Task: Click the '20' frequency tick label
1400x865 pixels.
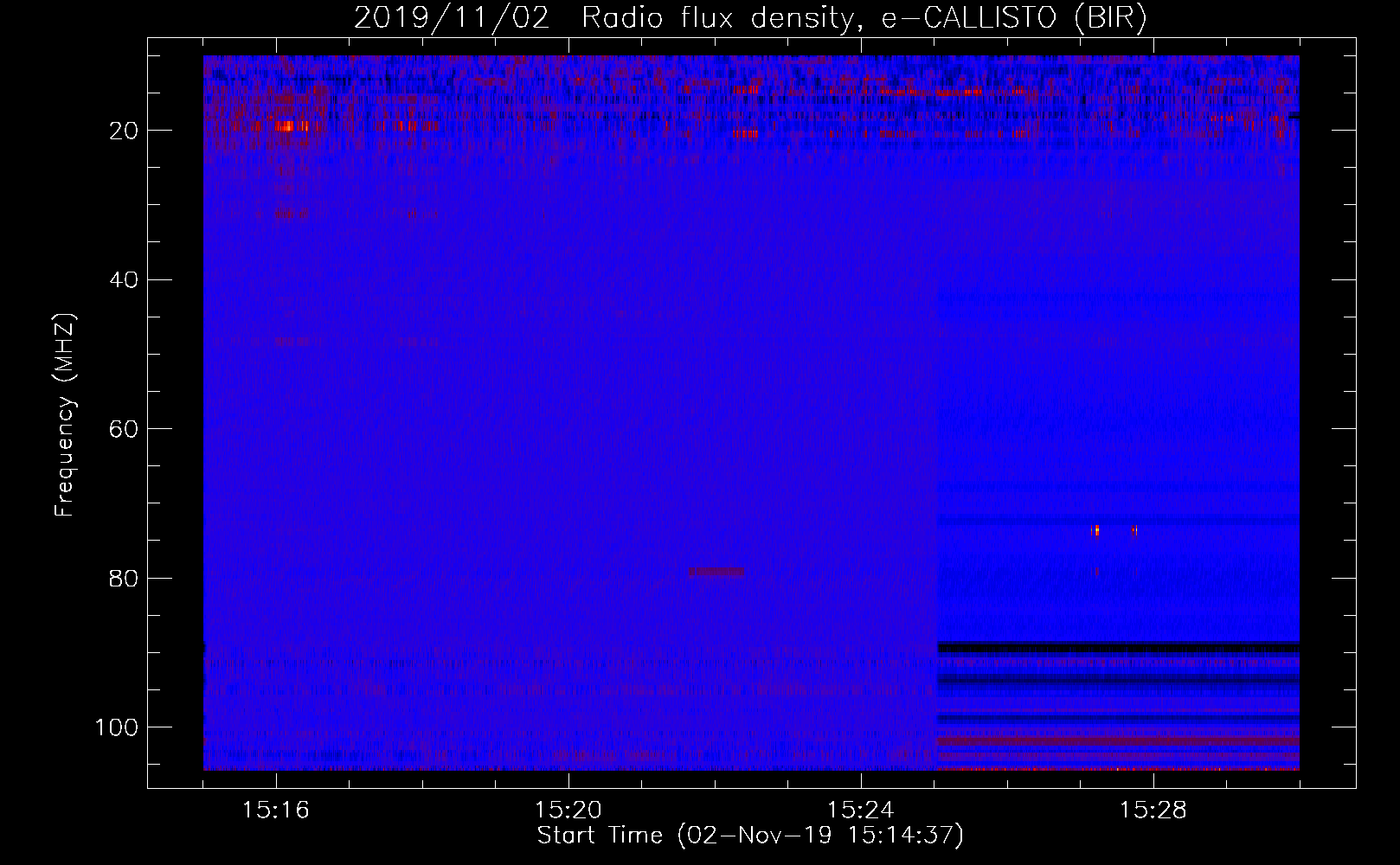Action: click(125, 131)
